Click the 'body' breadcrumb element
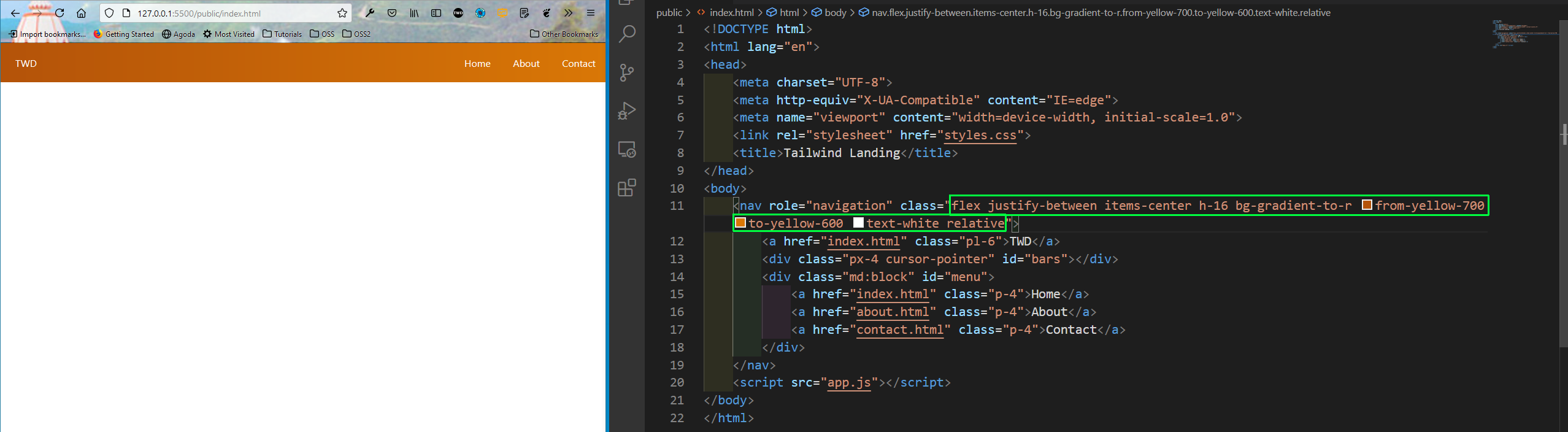 coord(829,12)
